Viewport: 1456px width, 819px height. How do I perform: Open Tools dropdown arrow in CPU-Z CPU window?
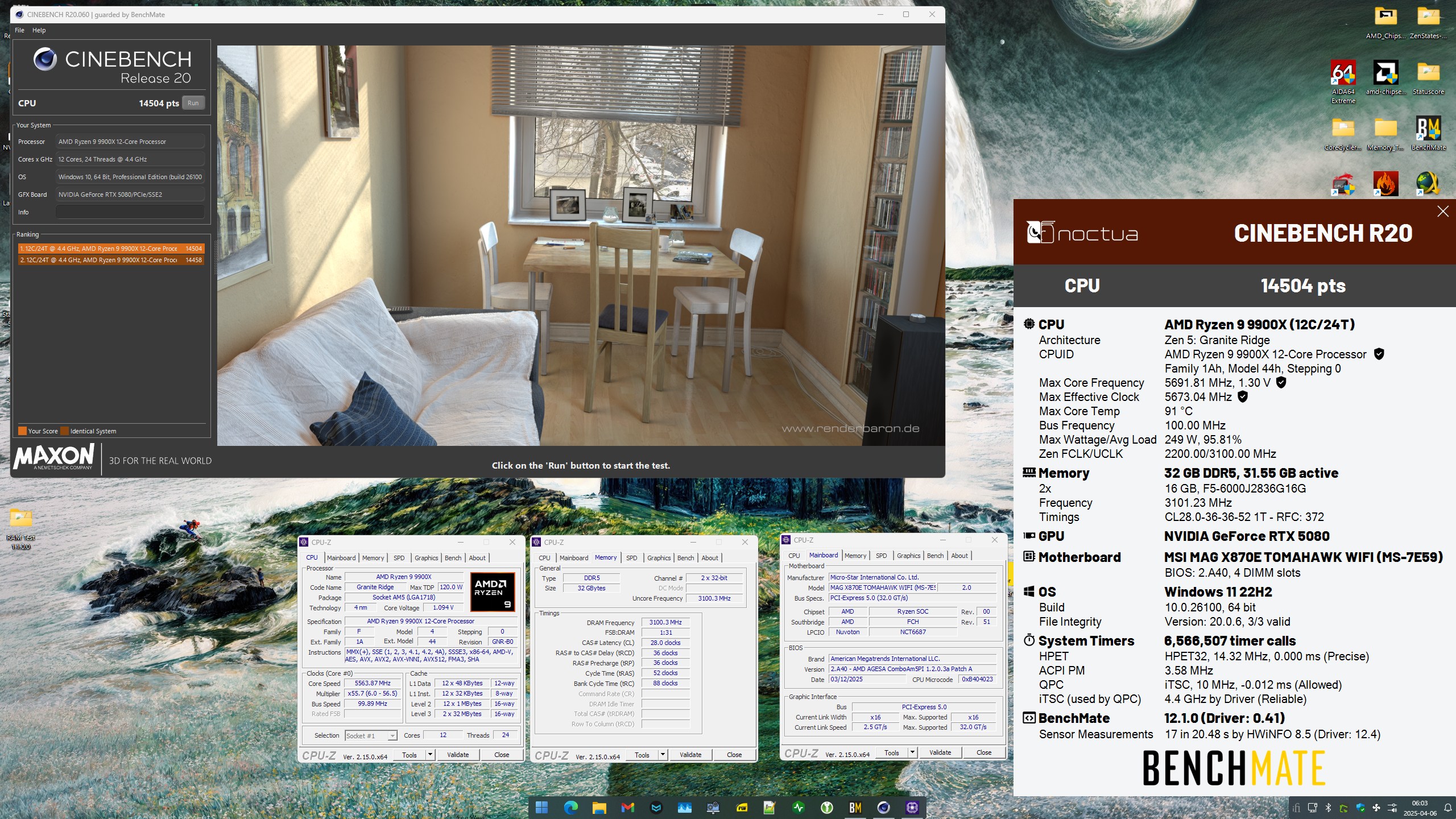(x=430, y=755)
